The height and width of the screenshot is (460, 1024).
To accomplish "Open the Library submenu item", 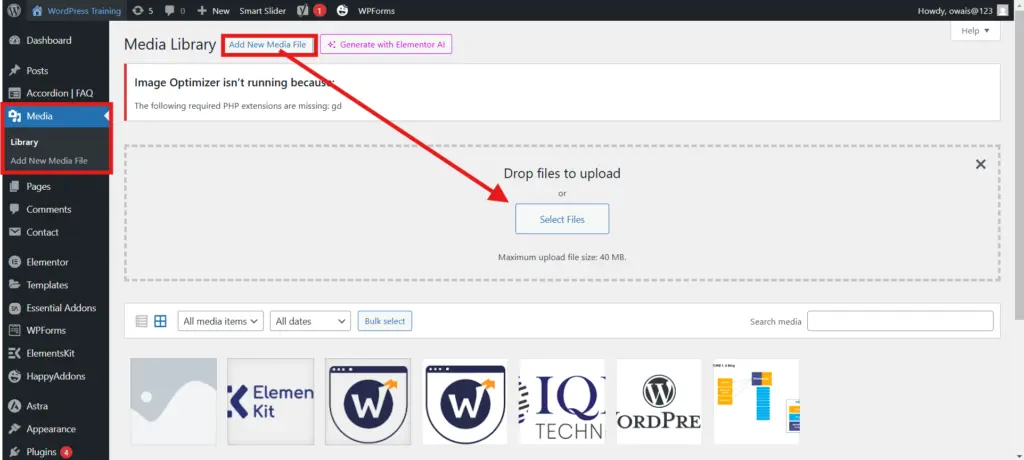I will click(24, 142).
